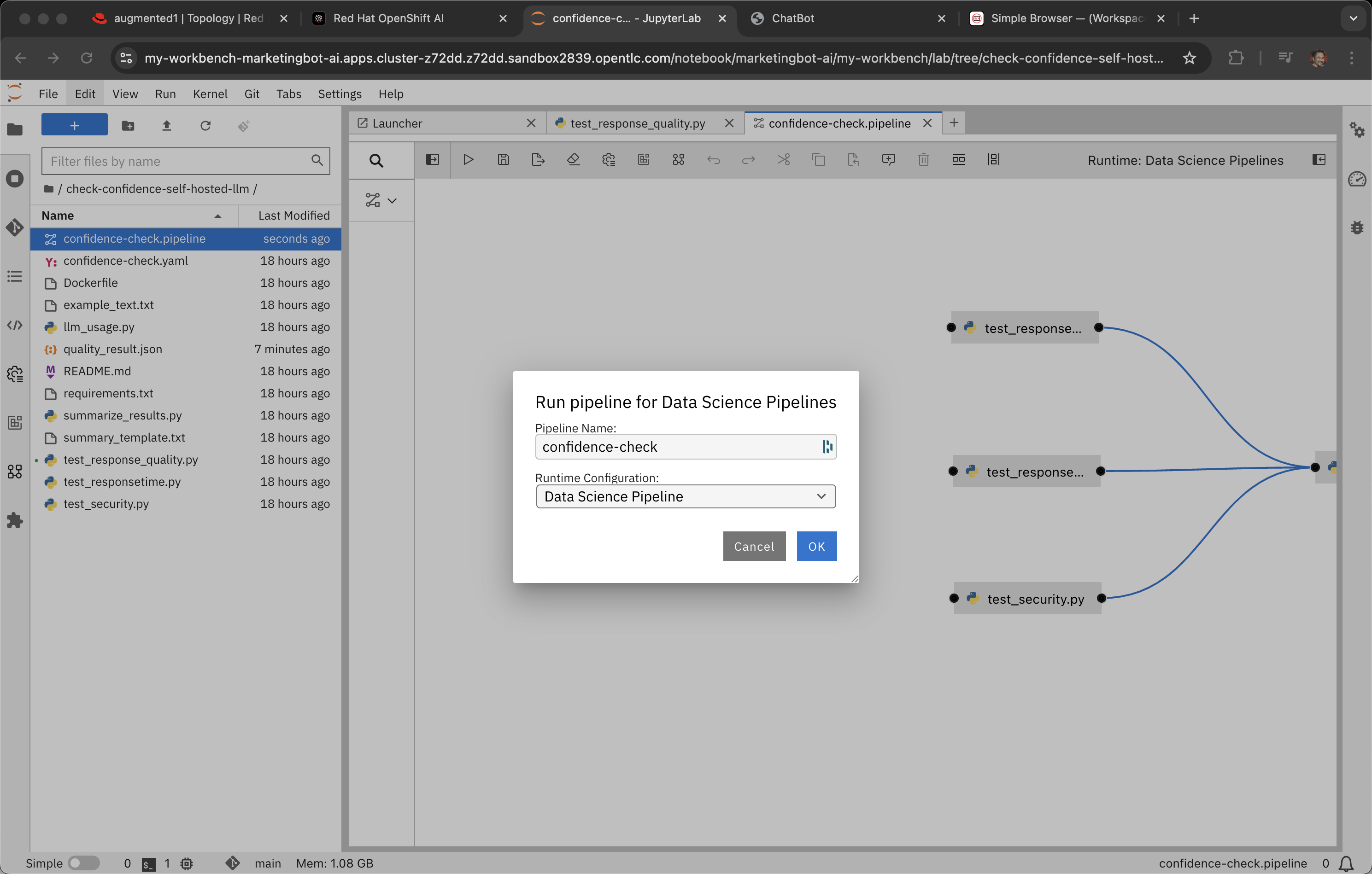Cancel the run pipeline dialog

[754, 546]
